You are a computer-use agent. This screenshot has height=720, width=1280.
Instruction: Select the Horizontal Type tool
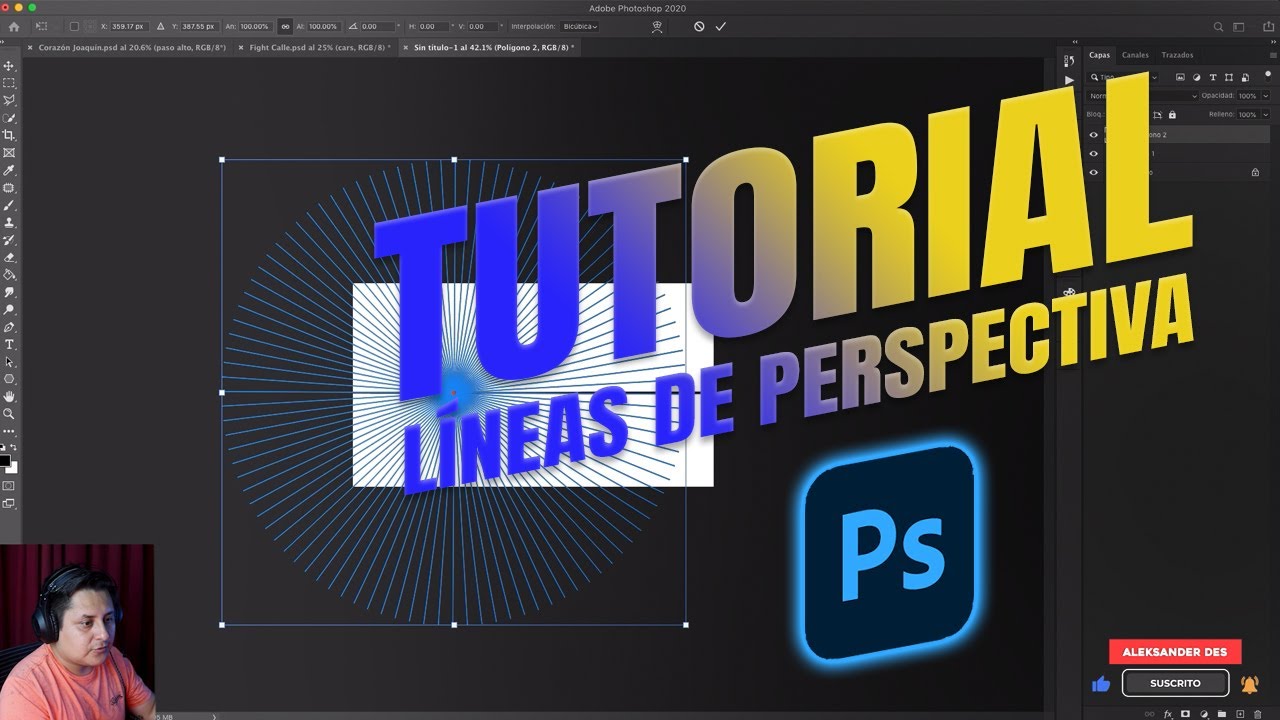9,344
